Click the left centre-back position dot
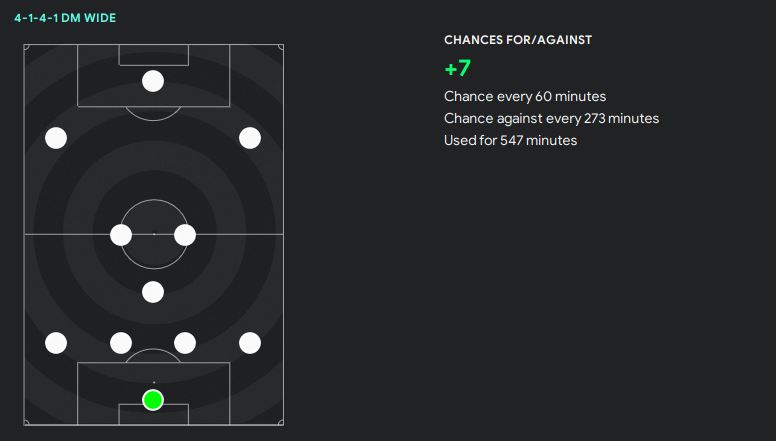This screenshot has width=776, height=441. tap(121, 343)
